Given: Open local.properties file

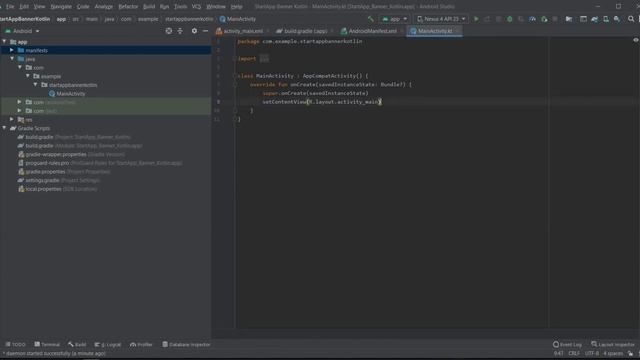Looking at the screenshot, I should pos(58,189).
